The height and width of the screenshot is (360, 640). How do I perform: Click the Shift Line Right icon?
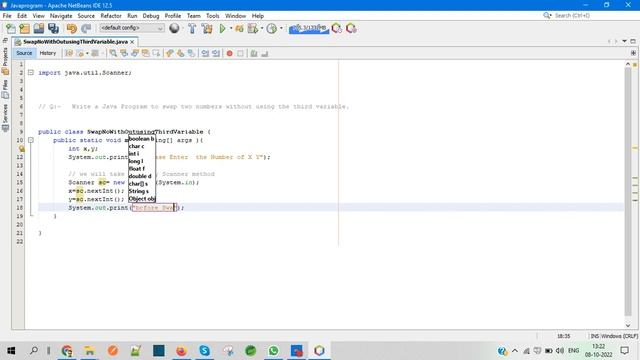(216, 53)
